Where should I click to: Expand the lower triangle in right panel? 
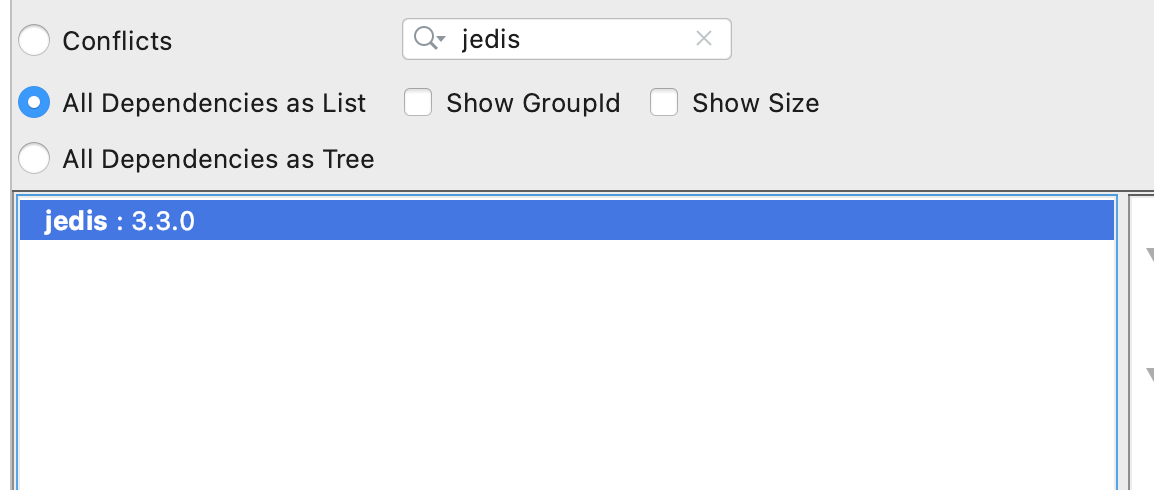click(x=1149, y=377)
